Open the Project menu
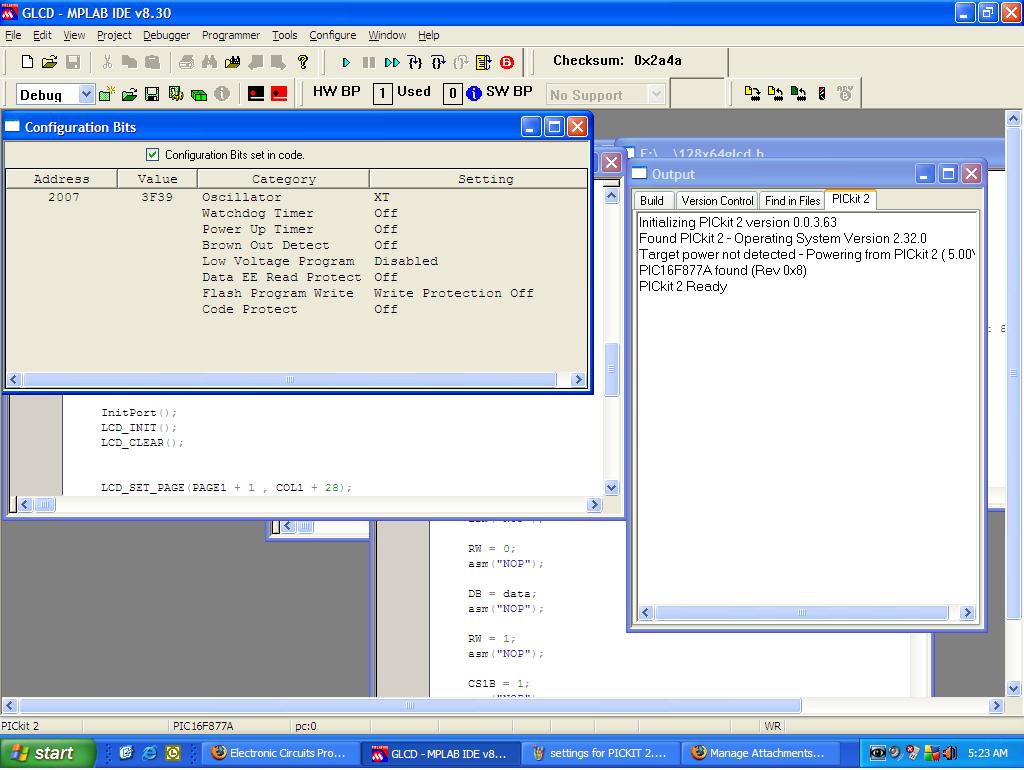Image resolution: width=1024 pixels, height=770 pixels. (114, 35)
